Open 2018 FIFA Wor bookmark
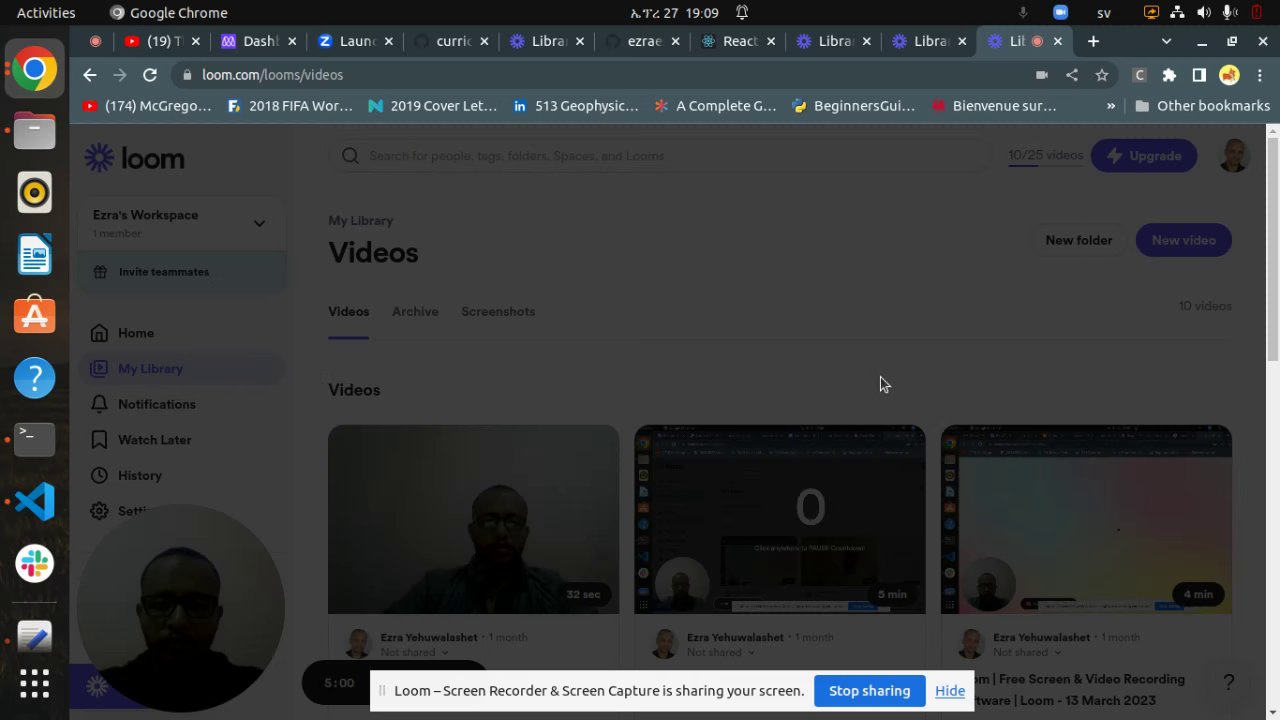 pos(290,106)
